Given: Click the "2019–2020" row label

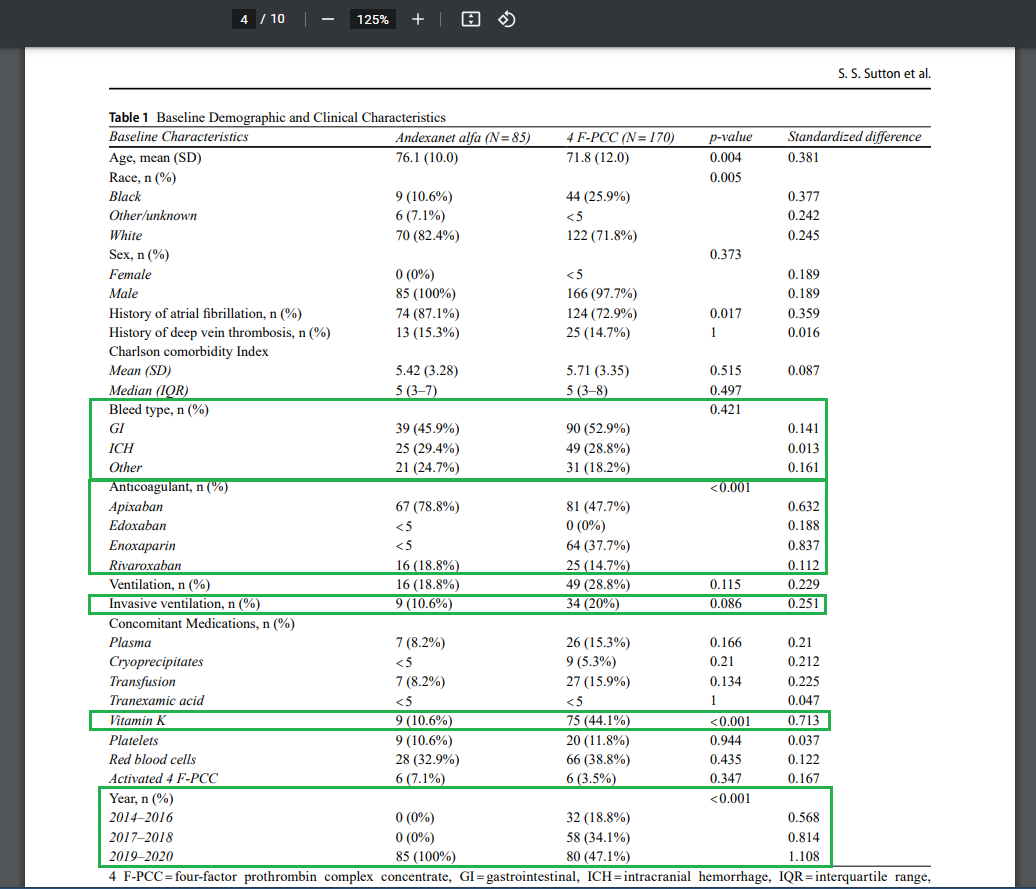Looking at the screenshot, I should pos(141,857).
